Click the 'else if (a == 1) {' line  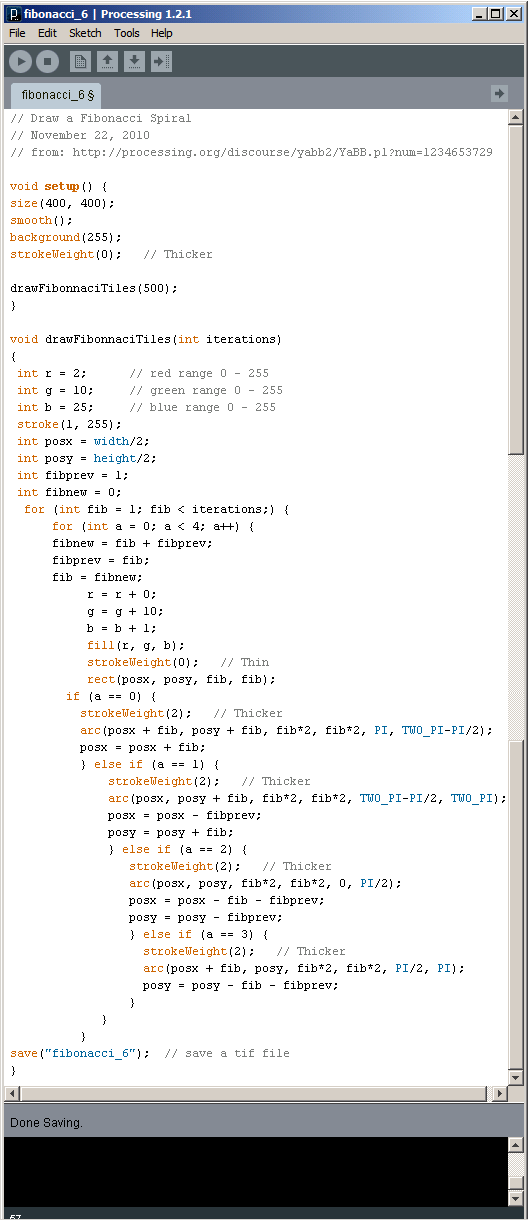(x=154, y=764)
